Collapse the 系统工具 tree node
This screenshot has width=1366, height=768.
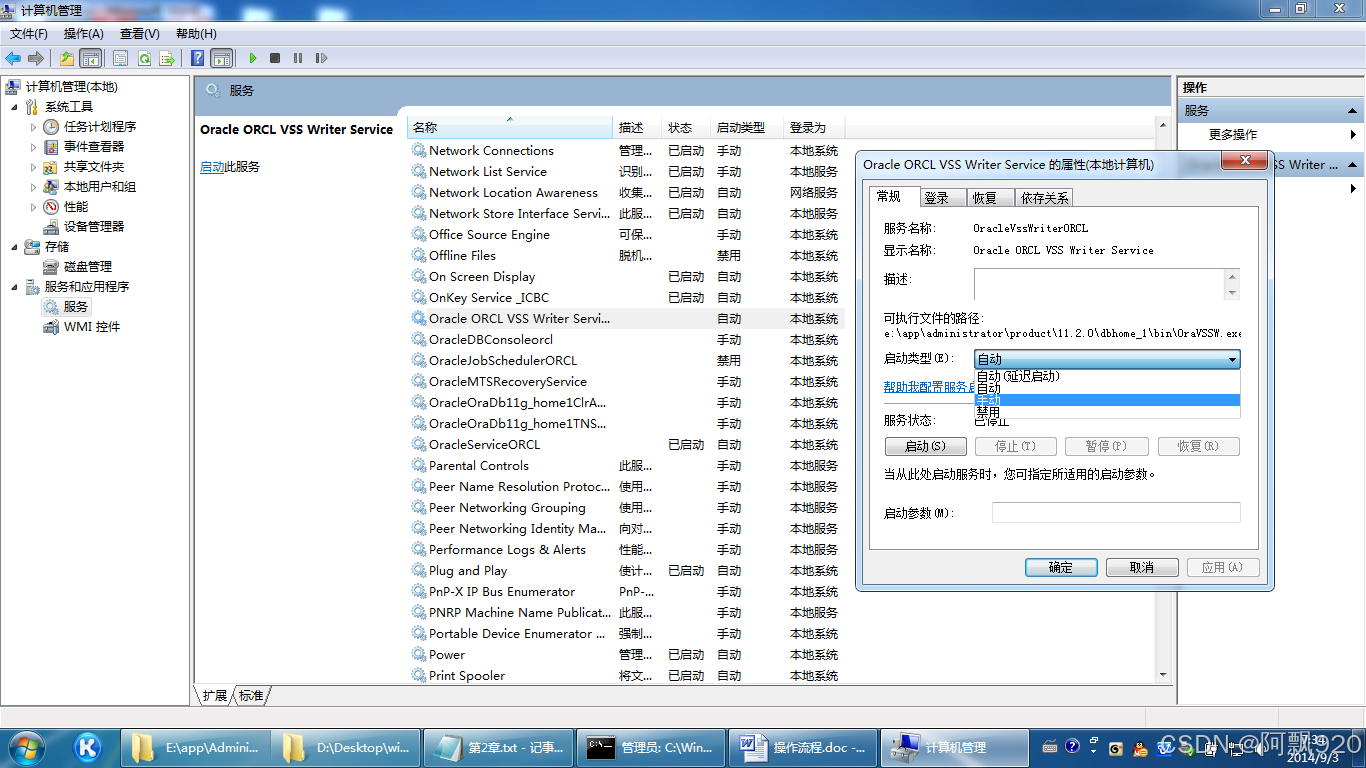[x=14, y=107]
